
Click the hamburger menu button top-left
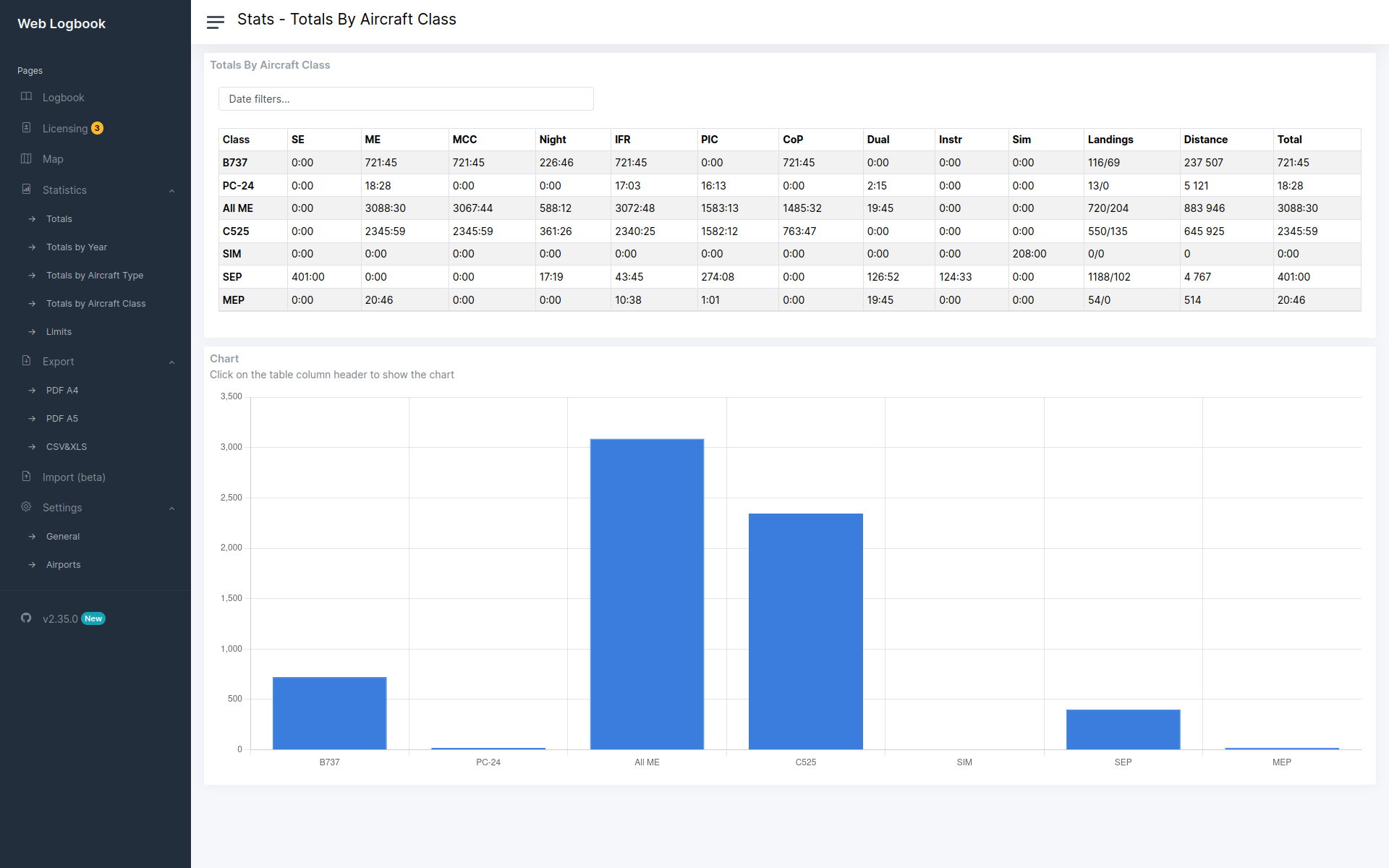215,20
